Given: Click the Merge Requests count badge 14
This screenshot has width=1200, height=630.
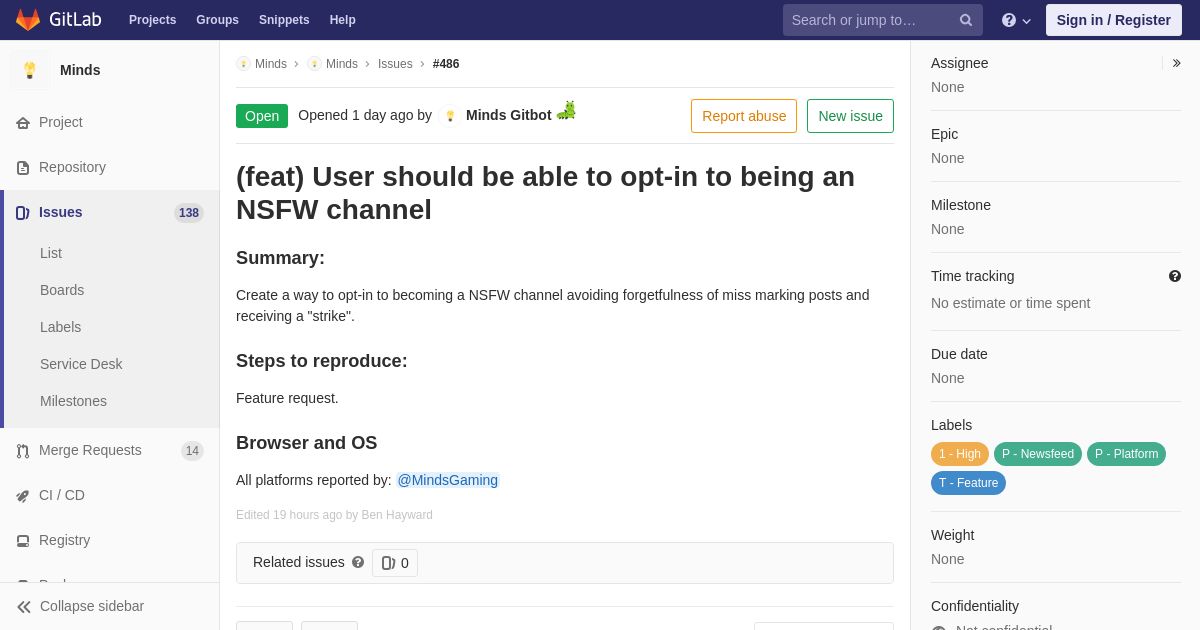Looking at the screenshot, I should pos(192,451).
